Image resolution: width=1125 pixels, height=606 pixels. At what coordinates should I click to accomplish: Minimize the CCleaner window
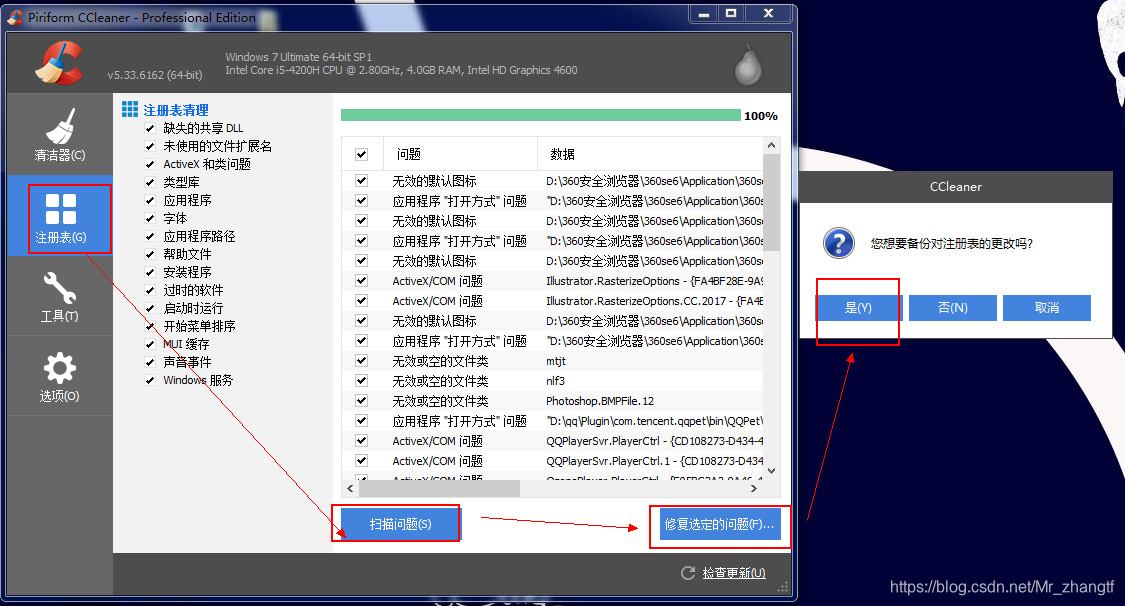pyautogui.click(x=705, y=14)
